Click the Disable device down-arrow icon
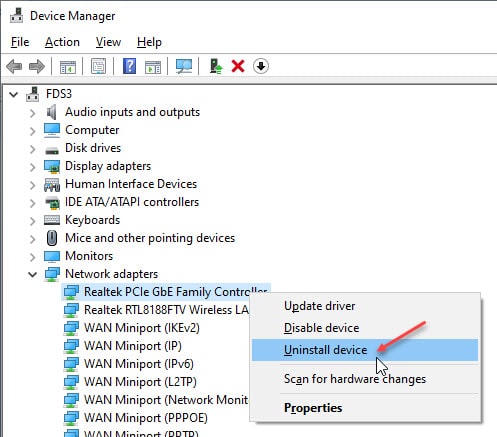This screenshot has height=437, width=497. pos(261,66)
